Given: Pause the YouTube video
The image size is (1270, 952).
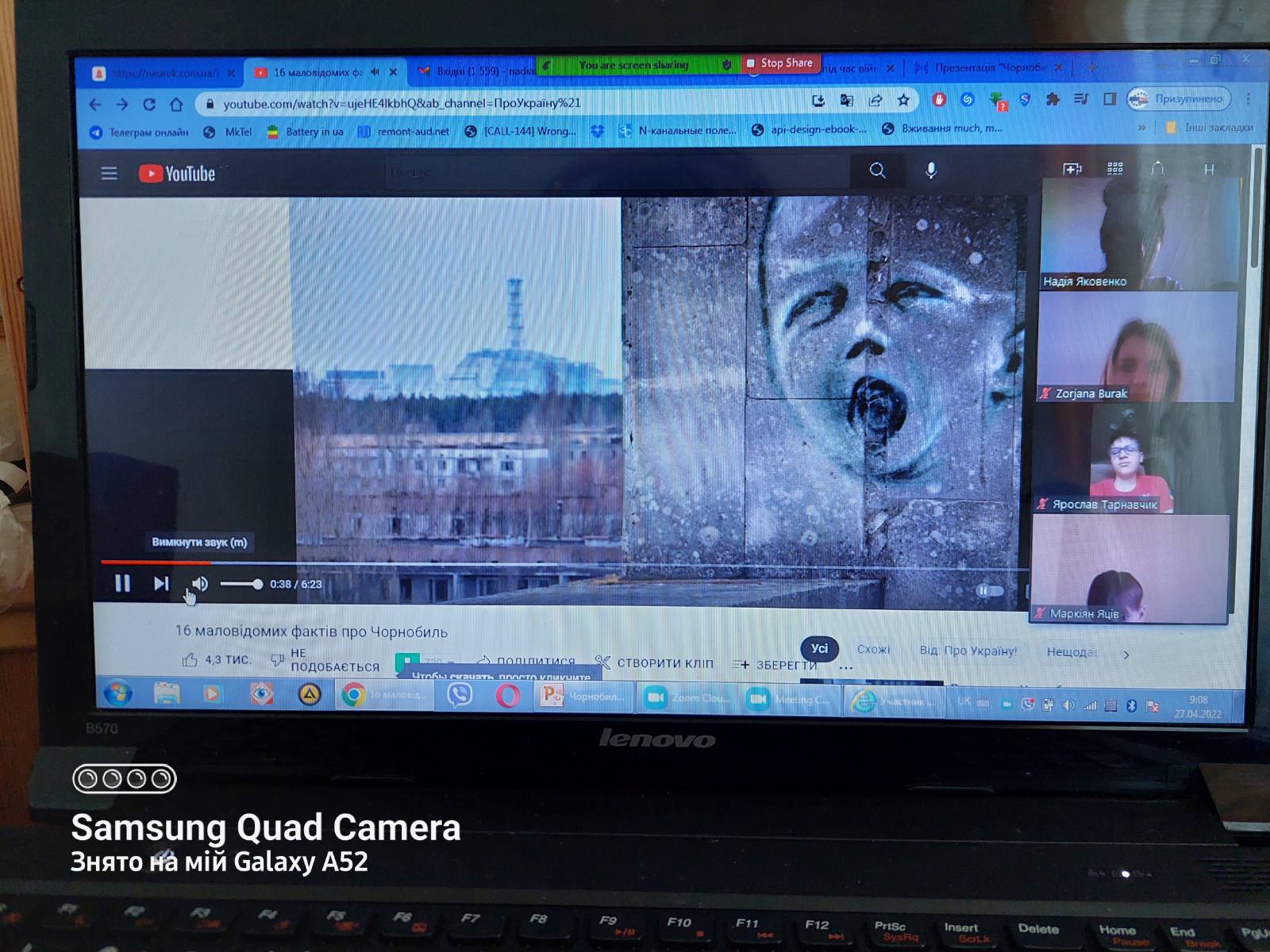Looking at the screenshot, I should (x=122, y=584).
